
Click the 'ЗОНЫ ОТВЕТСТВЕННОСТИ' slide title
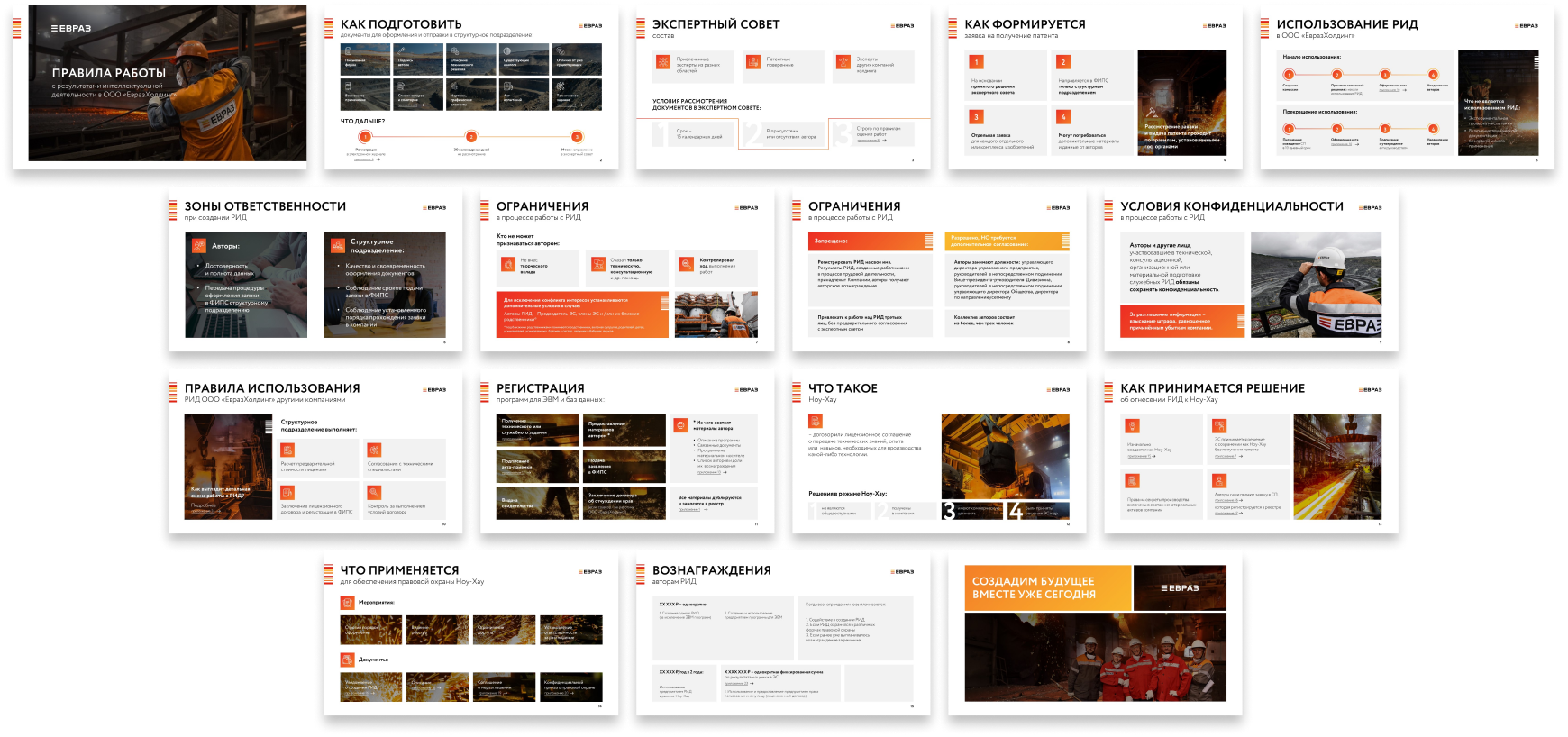coord(265,206)
